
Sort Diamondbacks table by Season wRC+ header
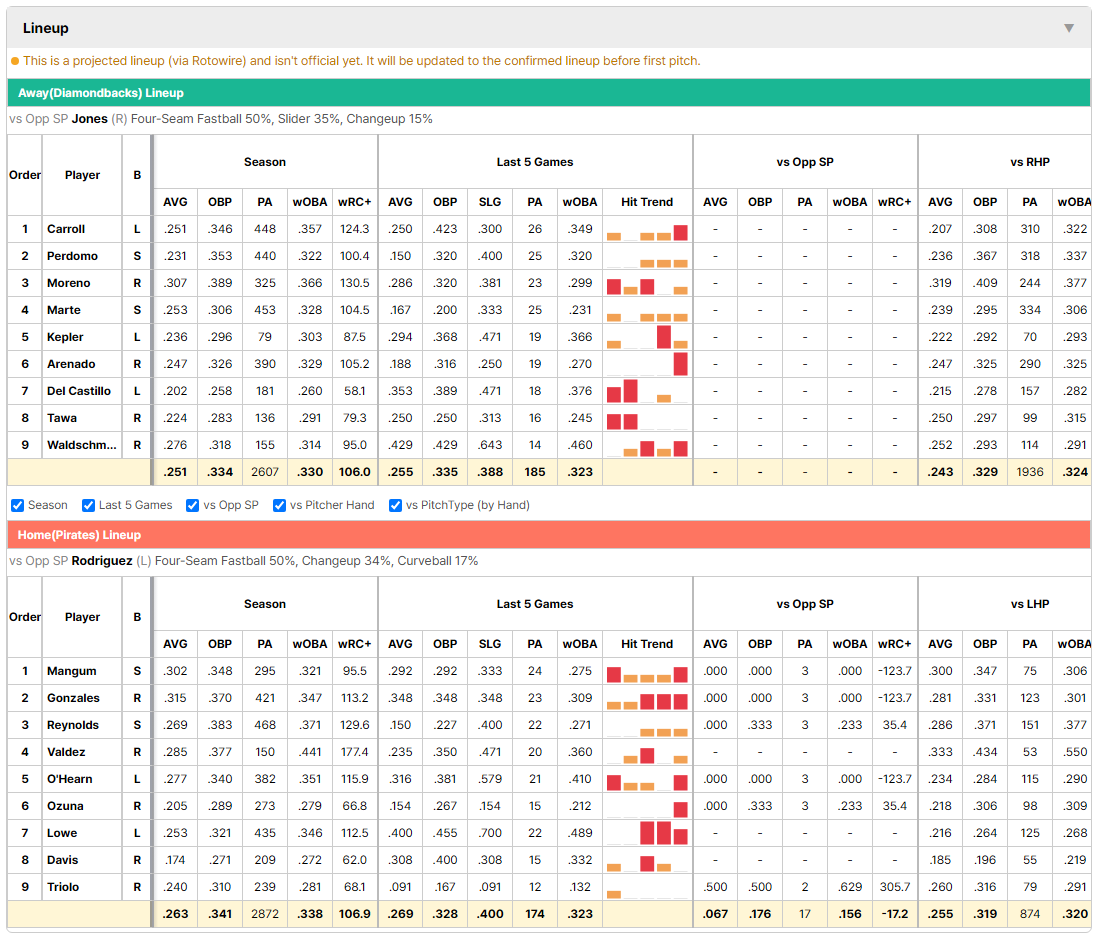coord(354,202)
